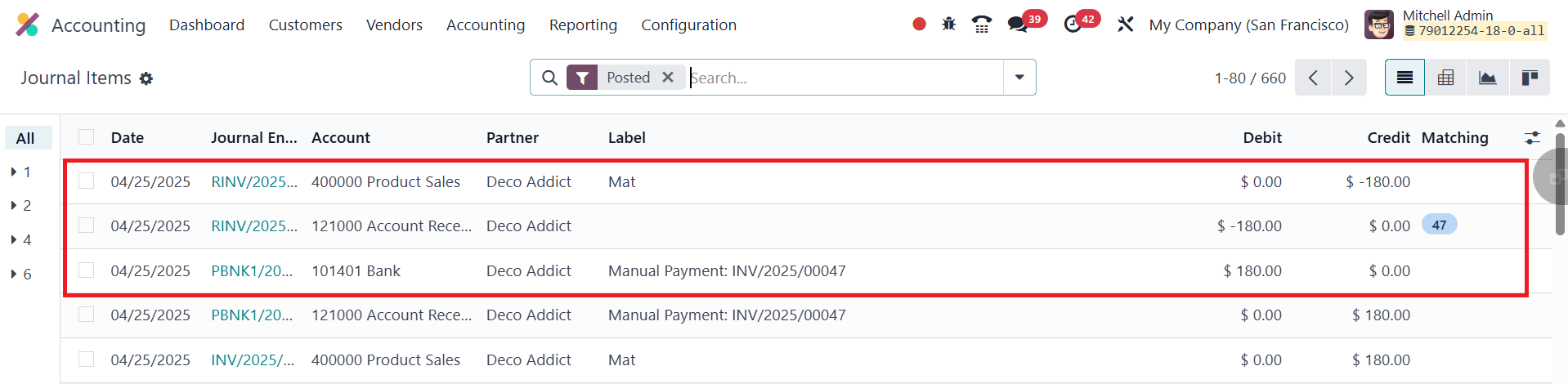Image resolution: width=1568 pixels, height=384 pixels.
Task: Select the Product Sales Mat -180.00 row checkbox
Action: [x=87, y=181]
